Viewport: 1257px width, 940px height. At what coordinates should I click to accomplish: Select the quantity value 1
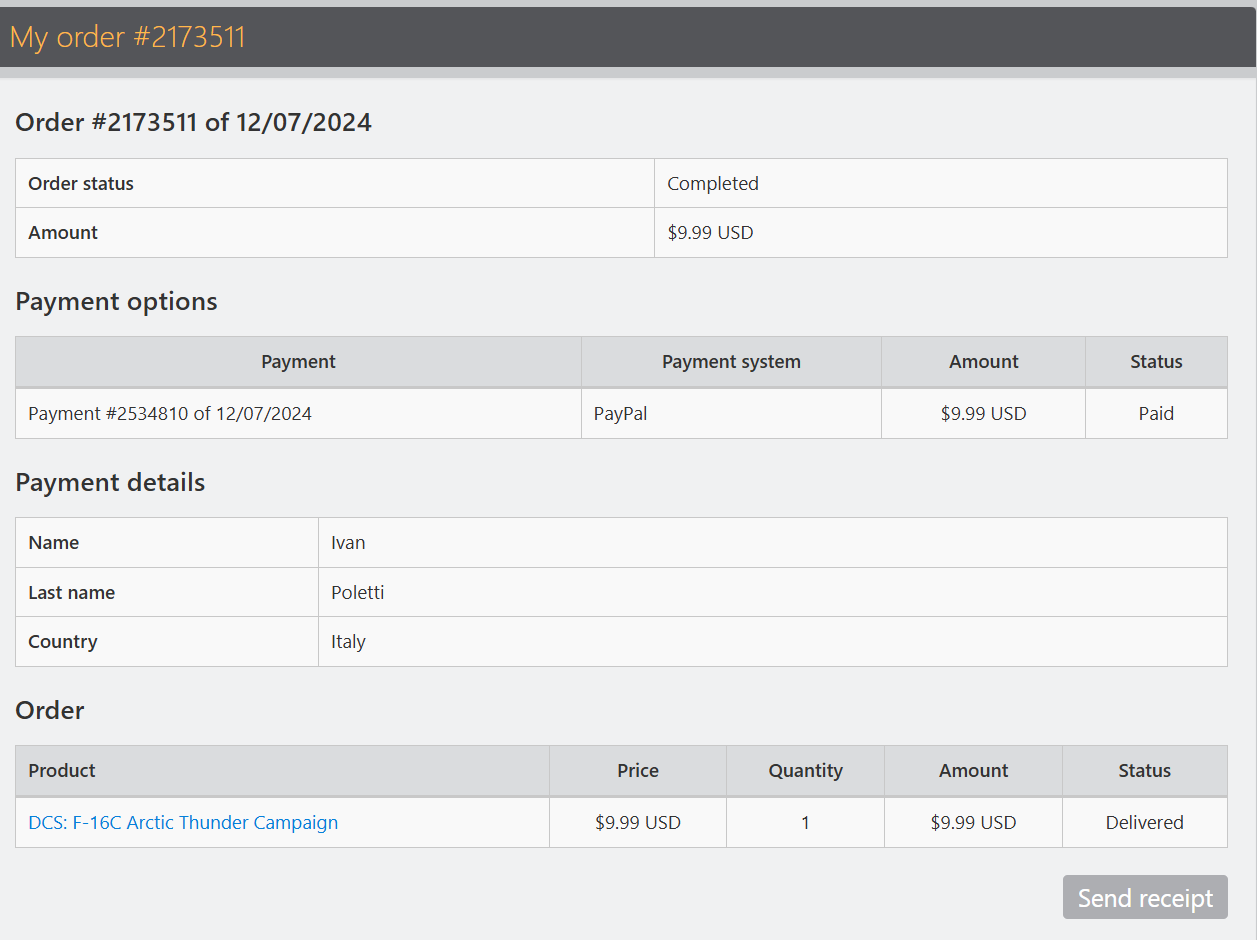point(806,822)
